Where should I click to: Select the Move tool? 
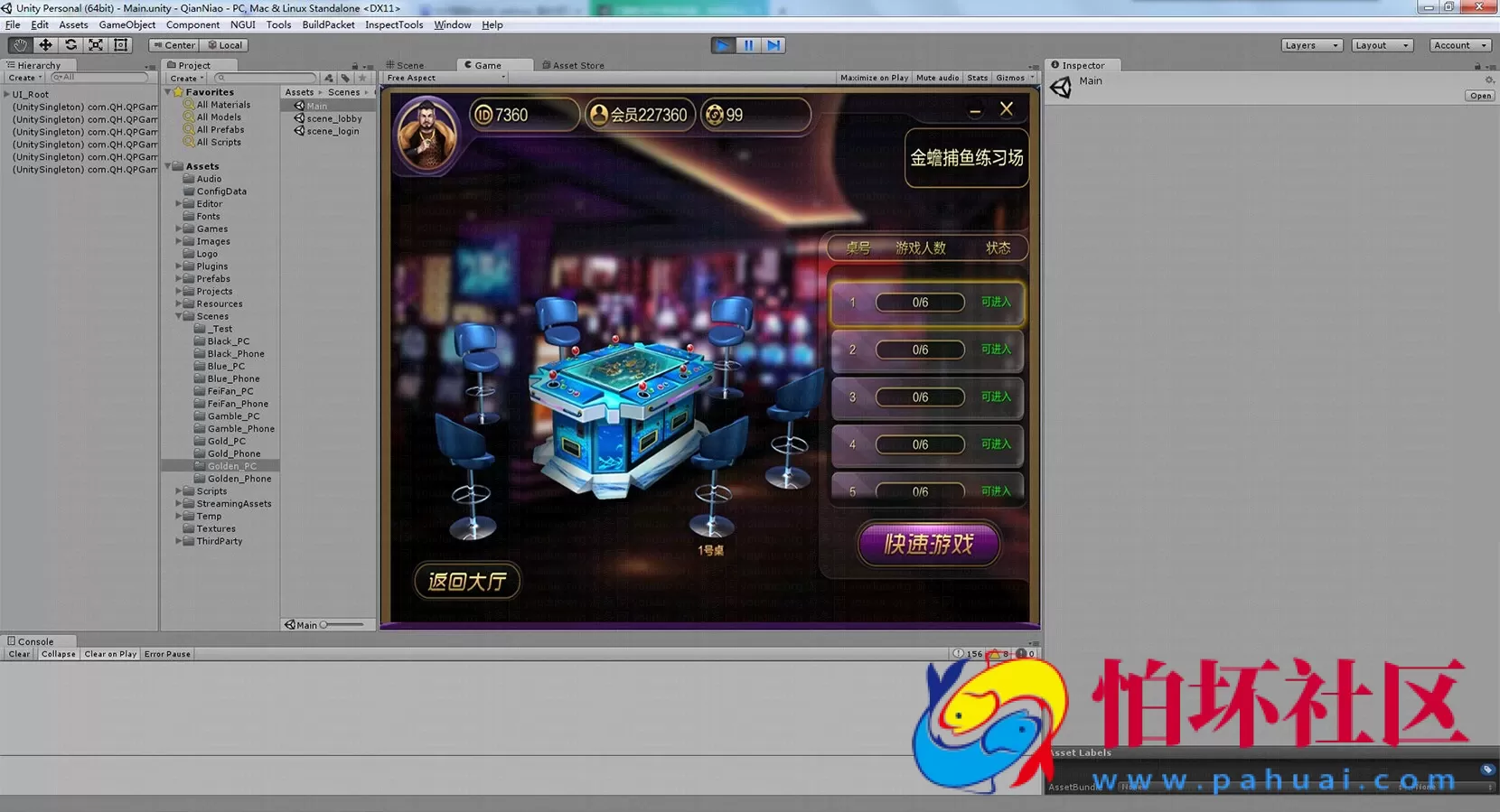click(45, 45)
